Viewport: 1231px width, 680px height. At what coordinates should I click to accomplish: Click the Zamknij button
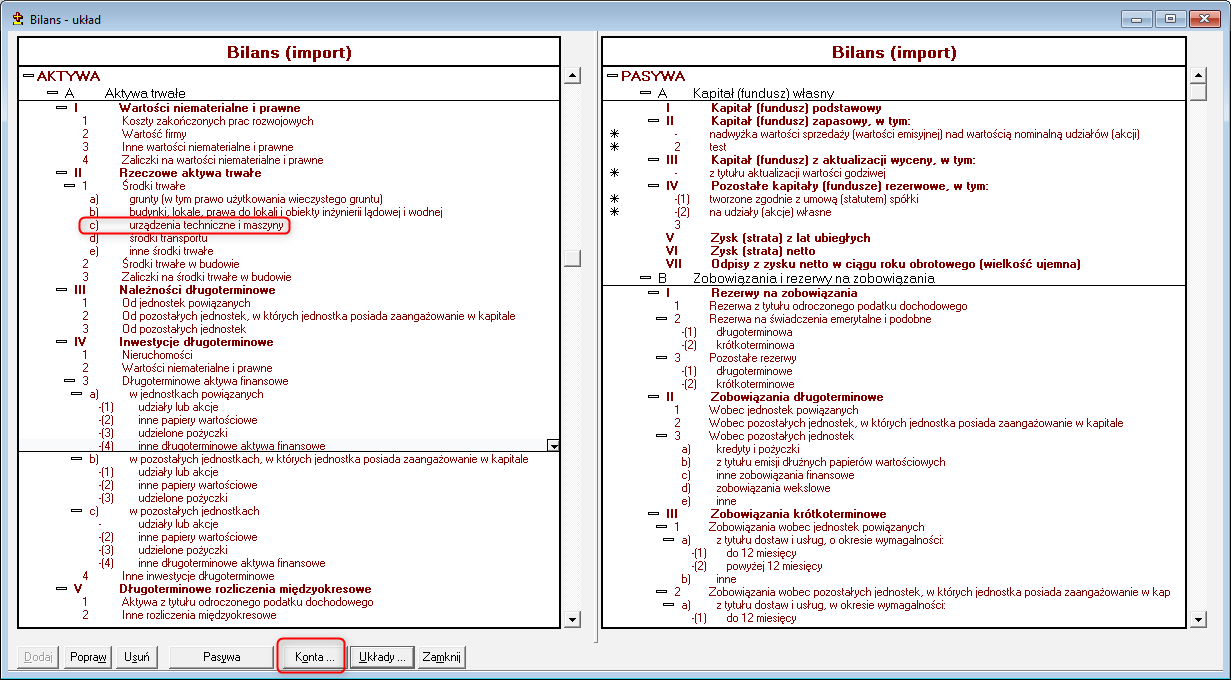point(441,657)
